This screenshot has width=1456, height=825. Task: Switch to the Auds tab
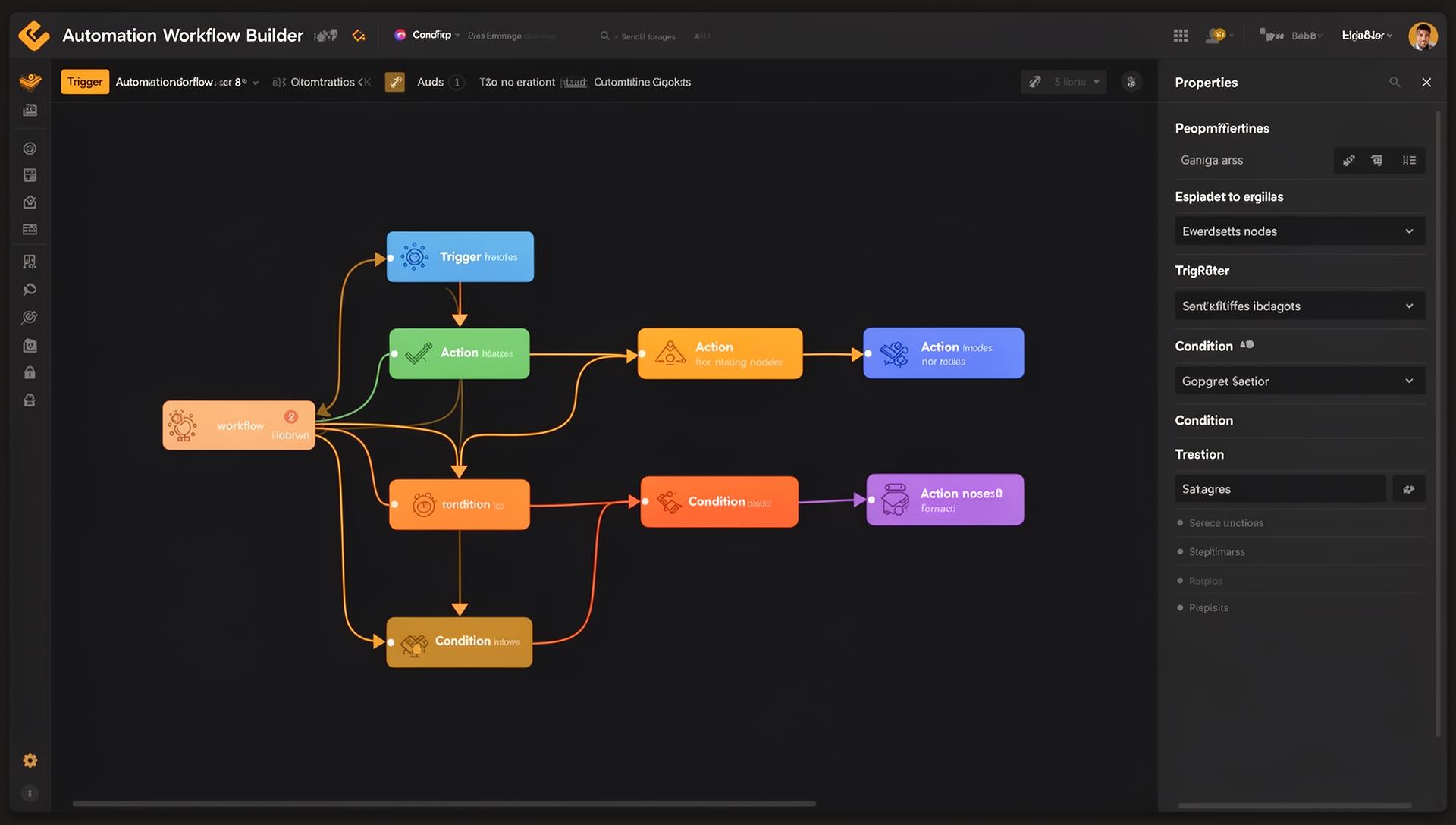coord(430,82)
